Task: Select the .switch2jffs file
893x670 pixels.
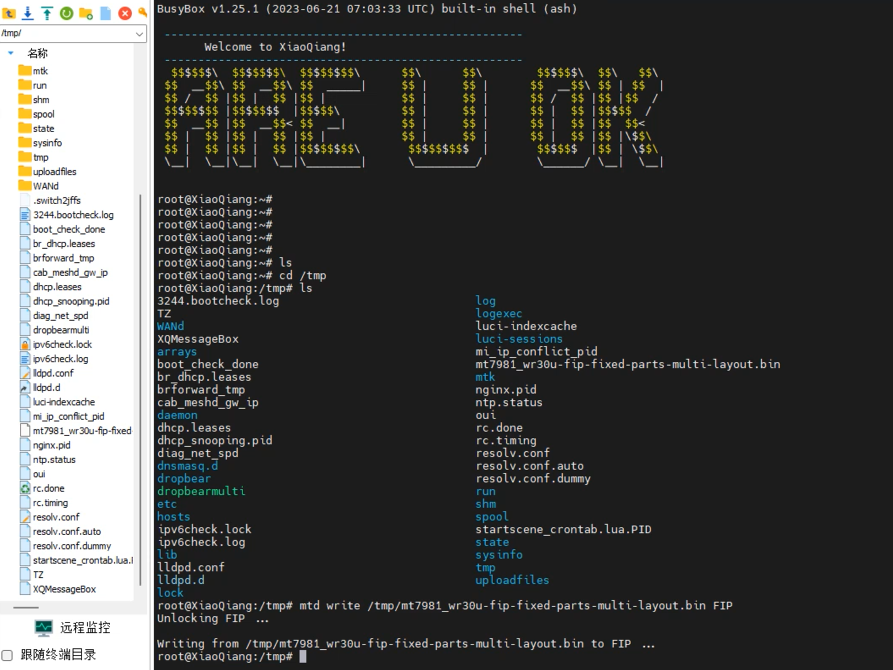Action: [x=57, y=201]
